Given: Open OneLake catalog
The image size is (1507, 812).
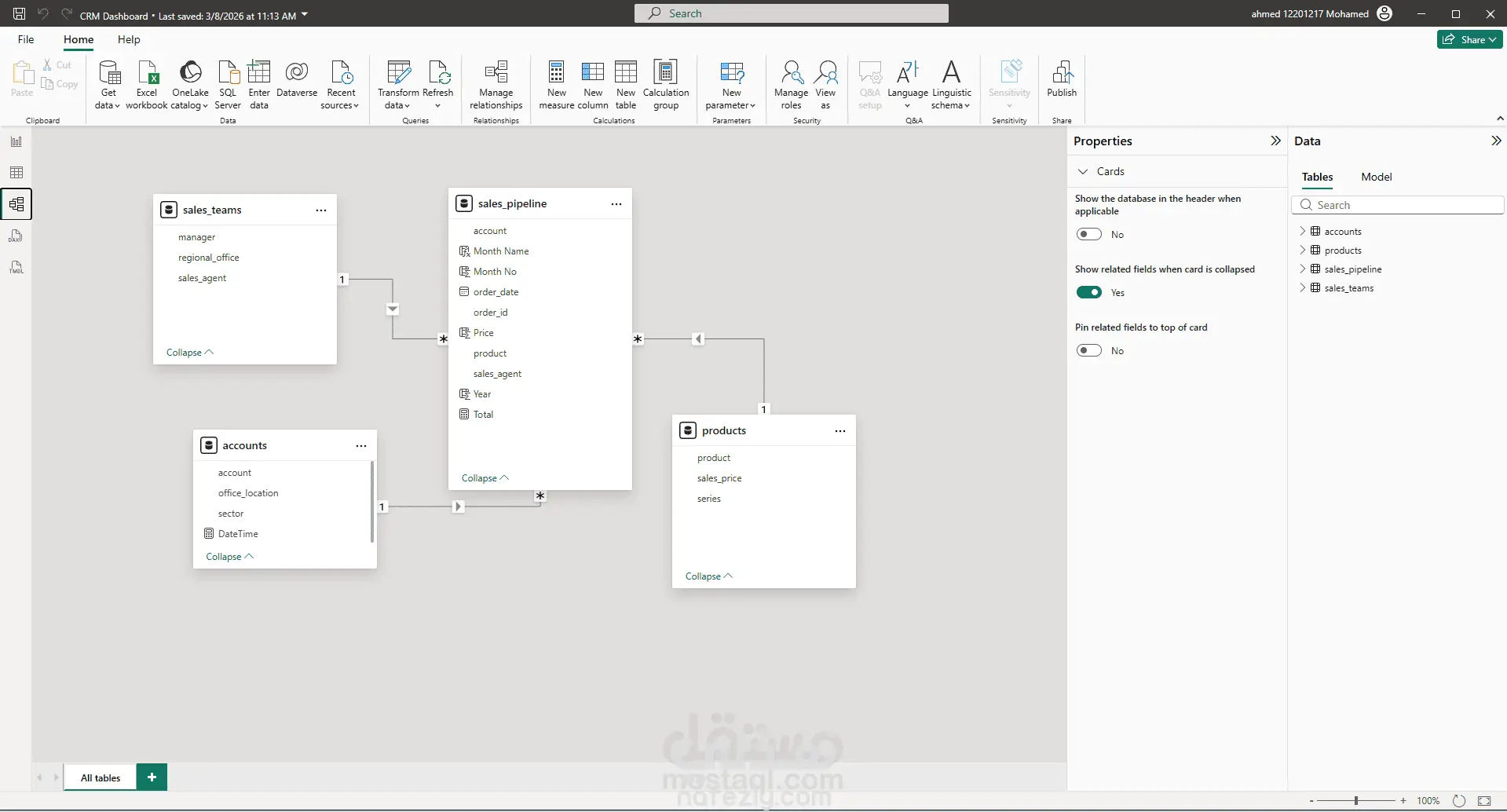Looking at the screenshot, I should coord(190,85).
